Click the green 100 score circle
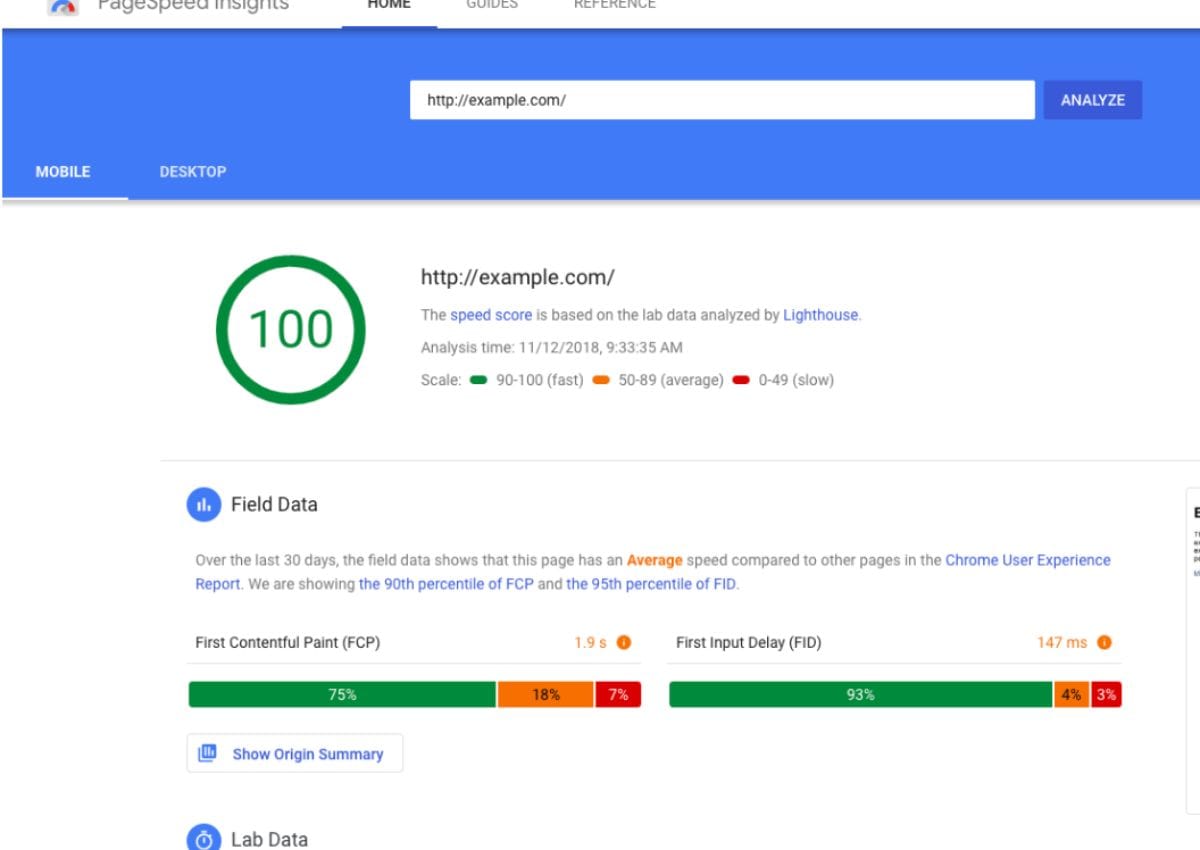The height and width of the screenshot is (850, 1200). click(x=290, y=330)
